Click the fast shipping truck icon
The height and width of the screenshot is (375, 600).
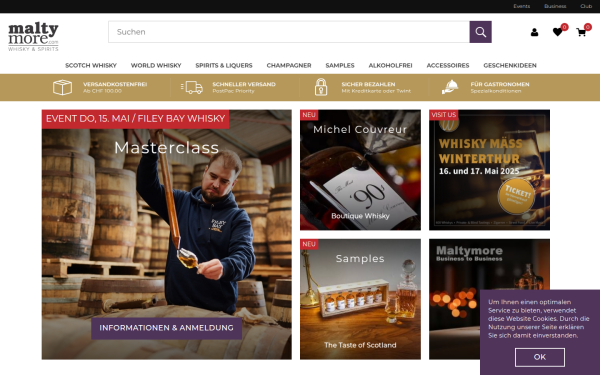point(192,87)
